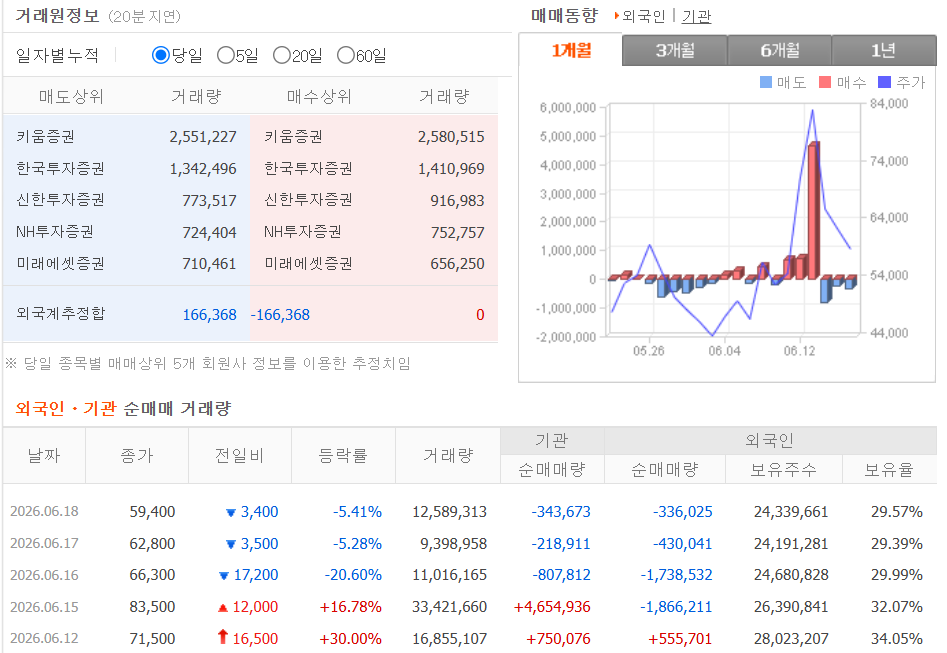Open the 1년 chart tab
The width and height of the screenshot is (947, 653).
coord(884,50)
